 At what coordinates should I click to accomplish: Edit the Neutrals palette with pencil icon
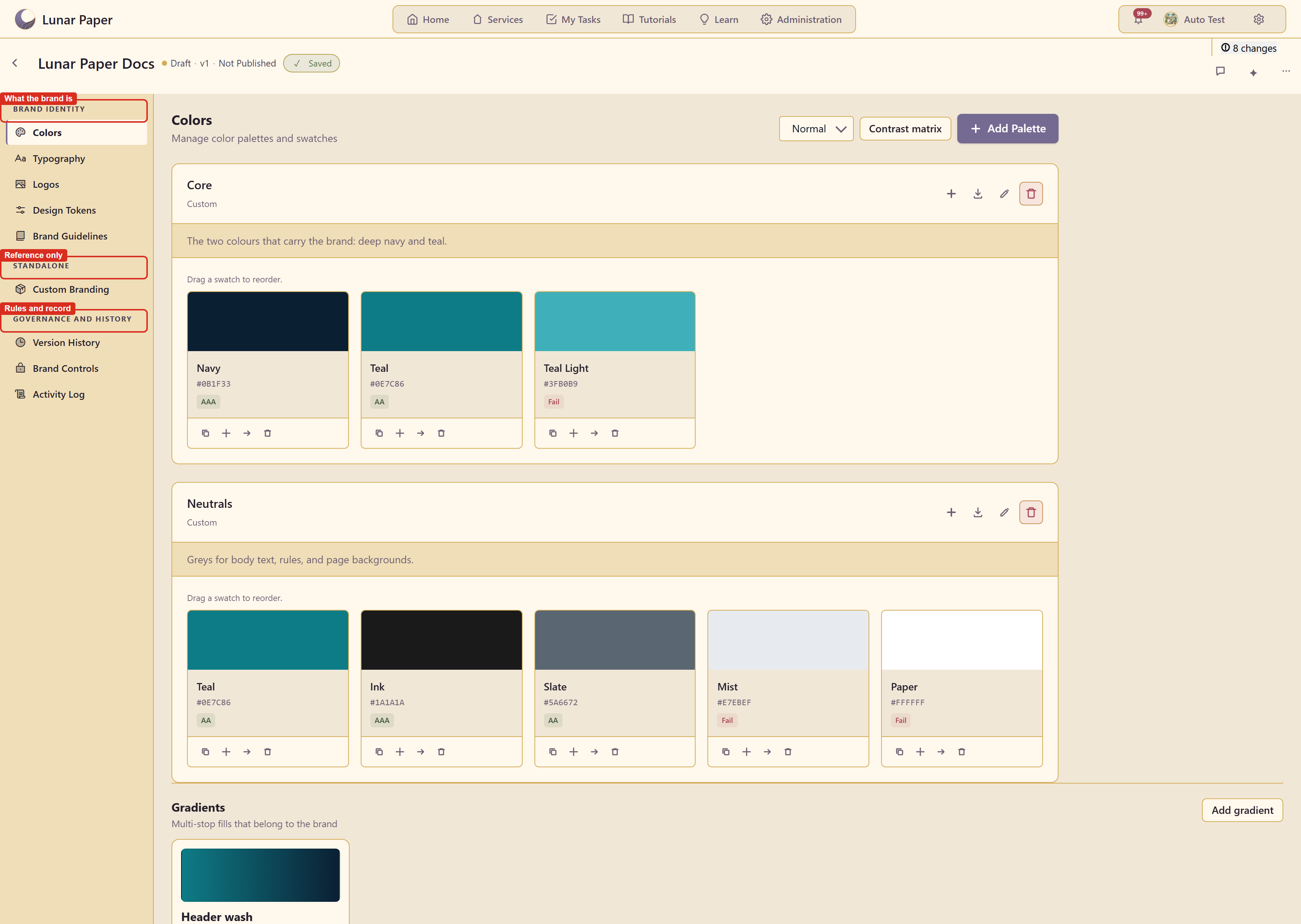1005,513
